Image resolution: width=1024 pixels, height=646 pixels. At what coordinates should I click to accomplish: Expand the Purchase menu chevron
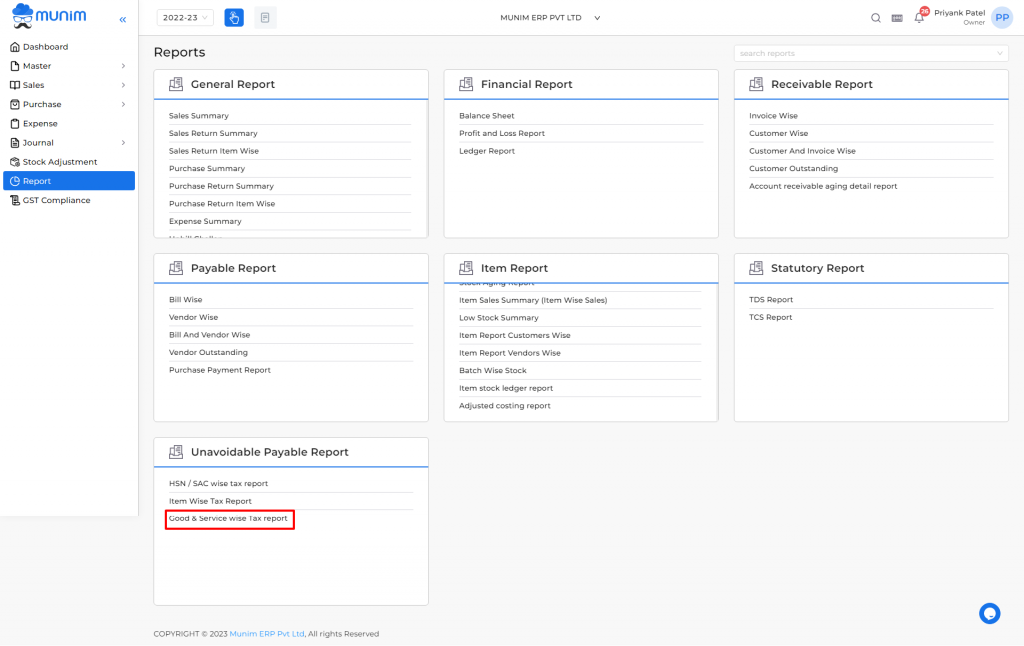123,105
